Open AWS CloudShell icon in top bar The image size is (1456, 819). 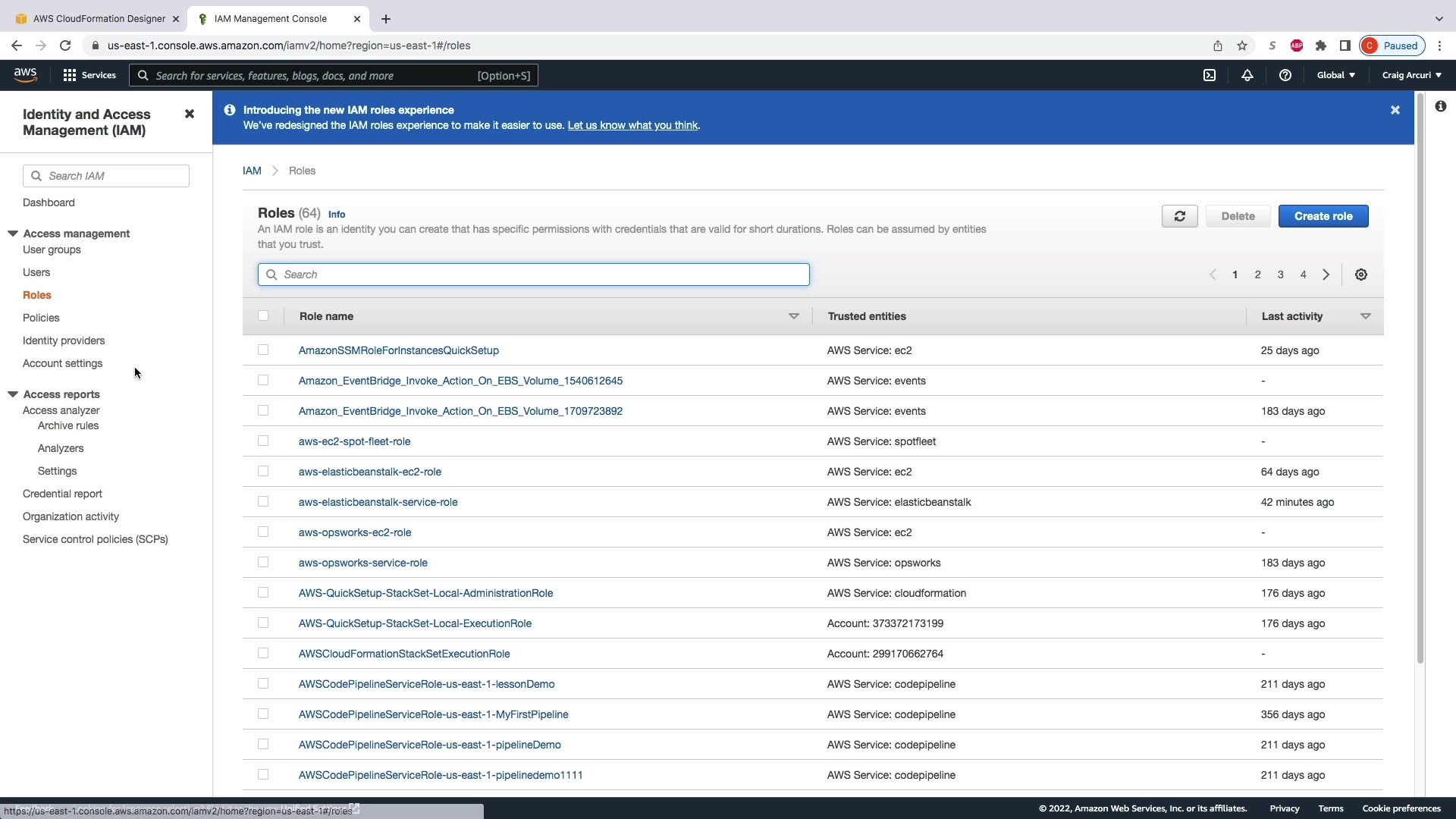tap(1210, 75)
